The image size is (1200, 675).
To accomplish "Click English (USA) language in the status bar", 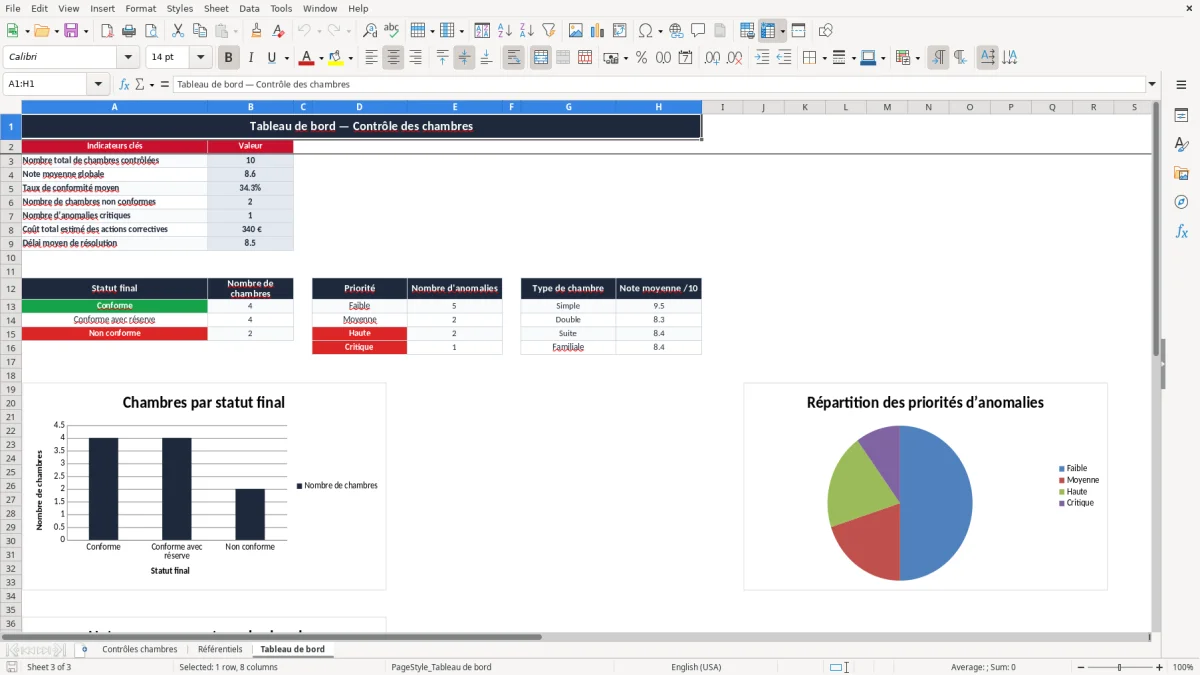I will click(696, 667).
